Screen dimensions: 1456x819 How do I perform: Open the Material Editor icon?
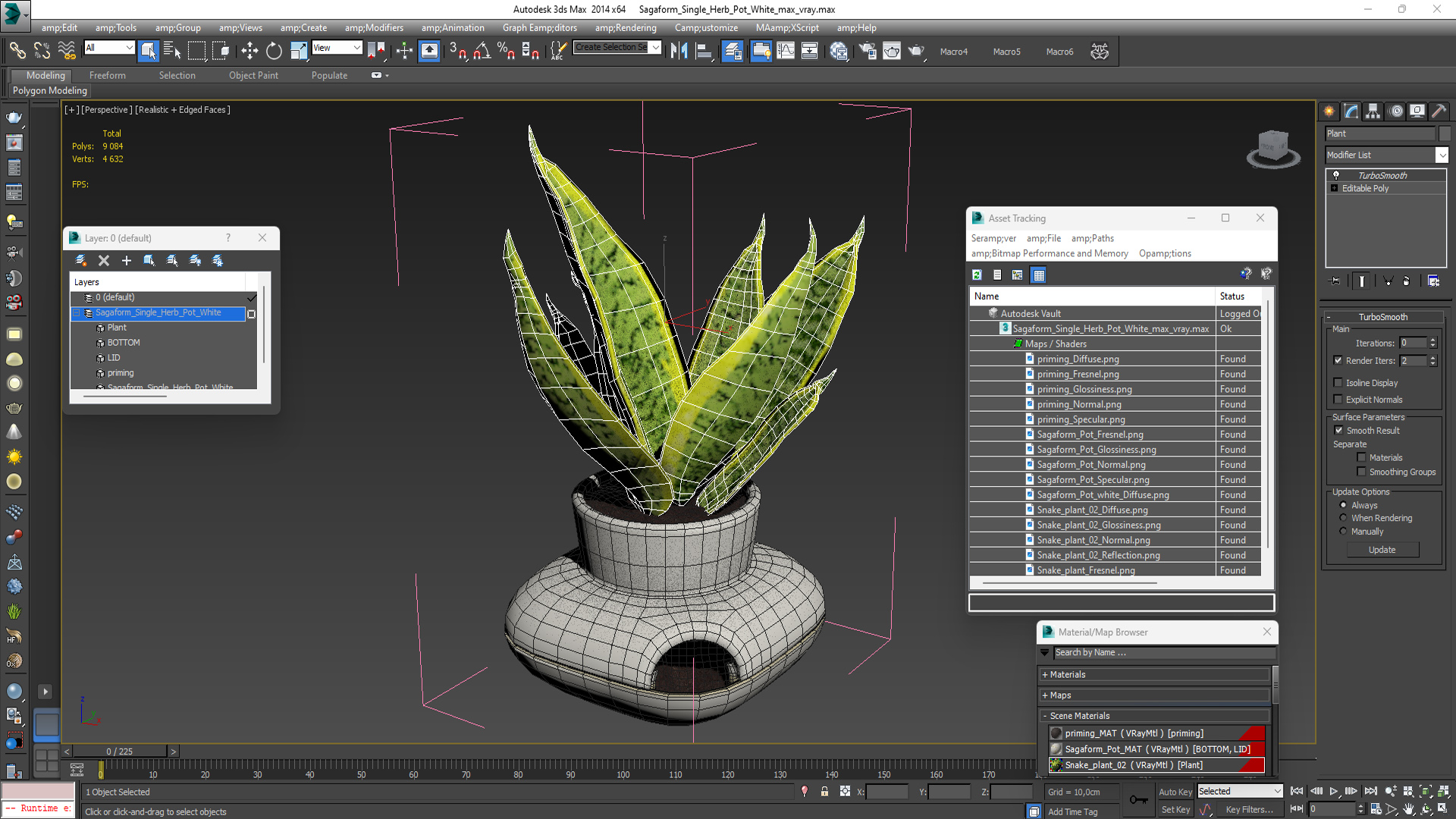(838, 52)
